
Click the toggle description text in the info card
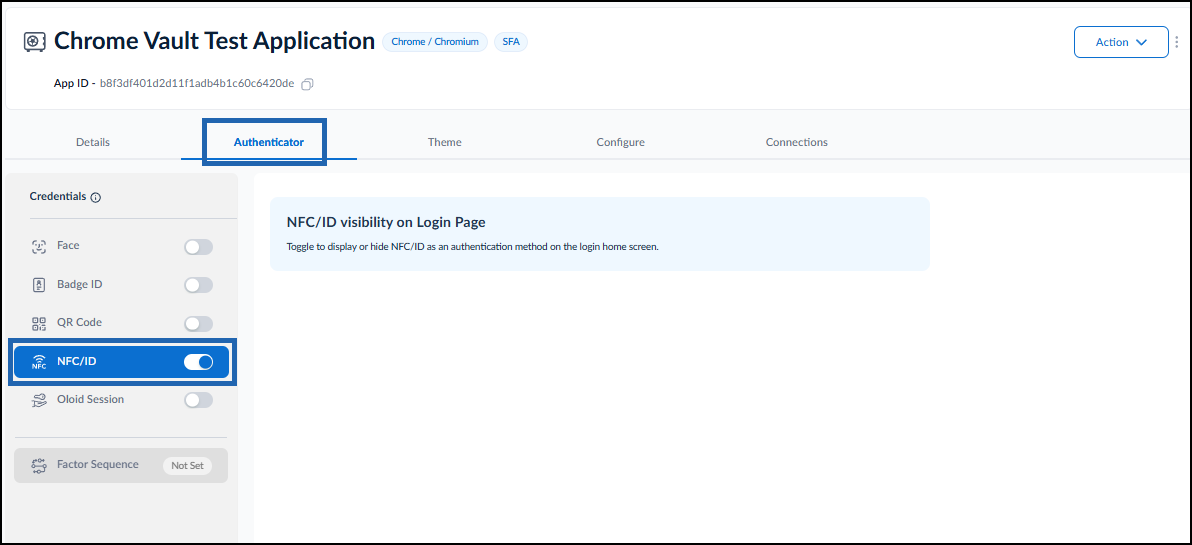472,248
